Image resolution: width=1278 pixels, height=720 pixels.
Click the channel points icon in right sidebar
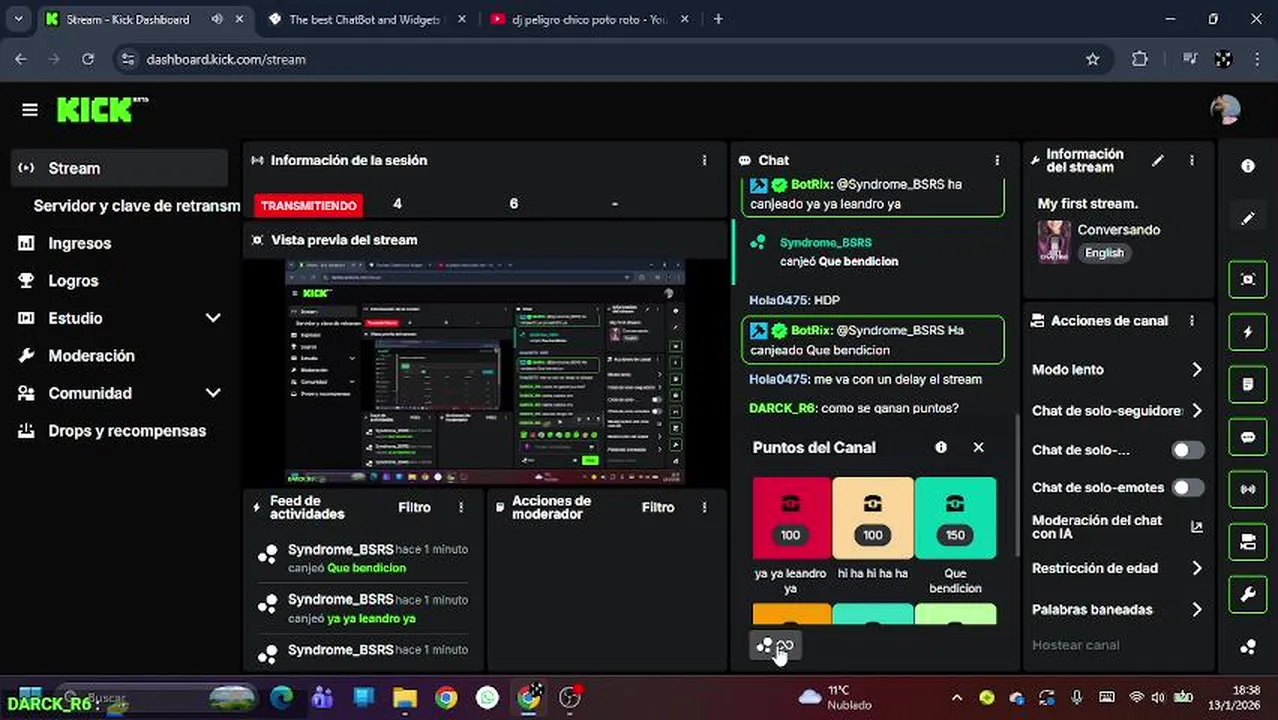pyautogui.click(x=1248, y=647)
